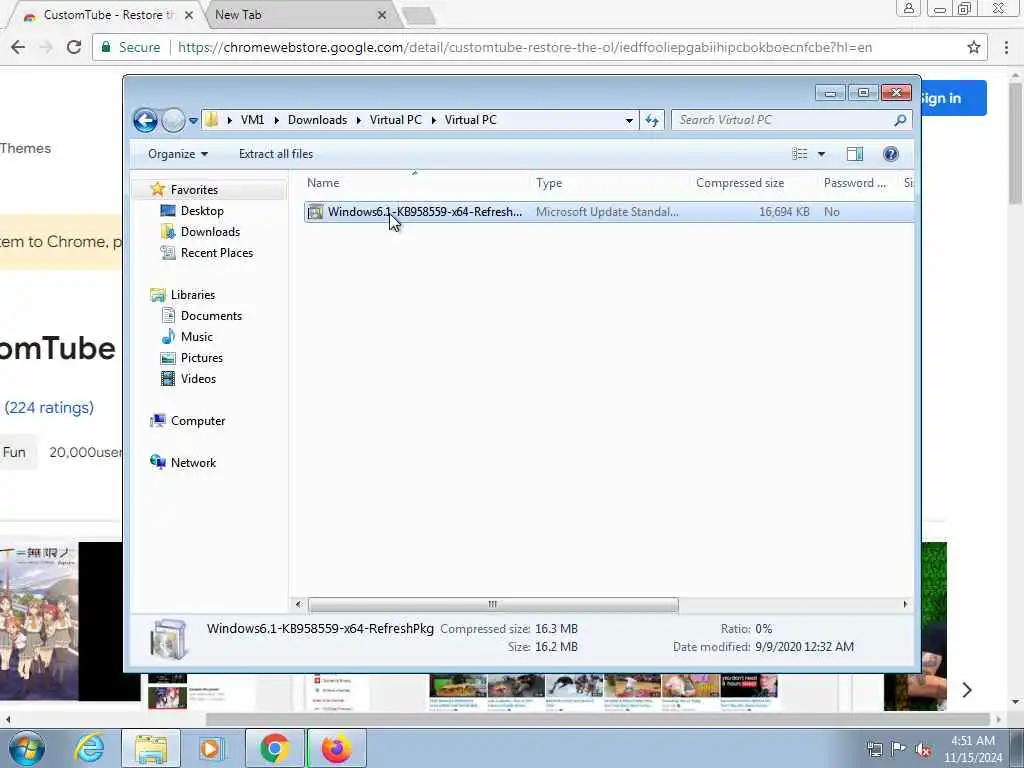The height and width of the screenshot is (768, 1024).
Task: Close the New Tab tab
Action: pos(382,15)
